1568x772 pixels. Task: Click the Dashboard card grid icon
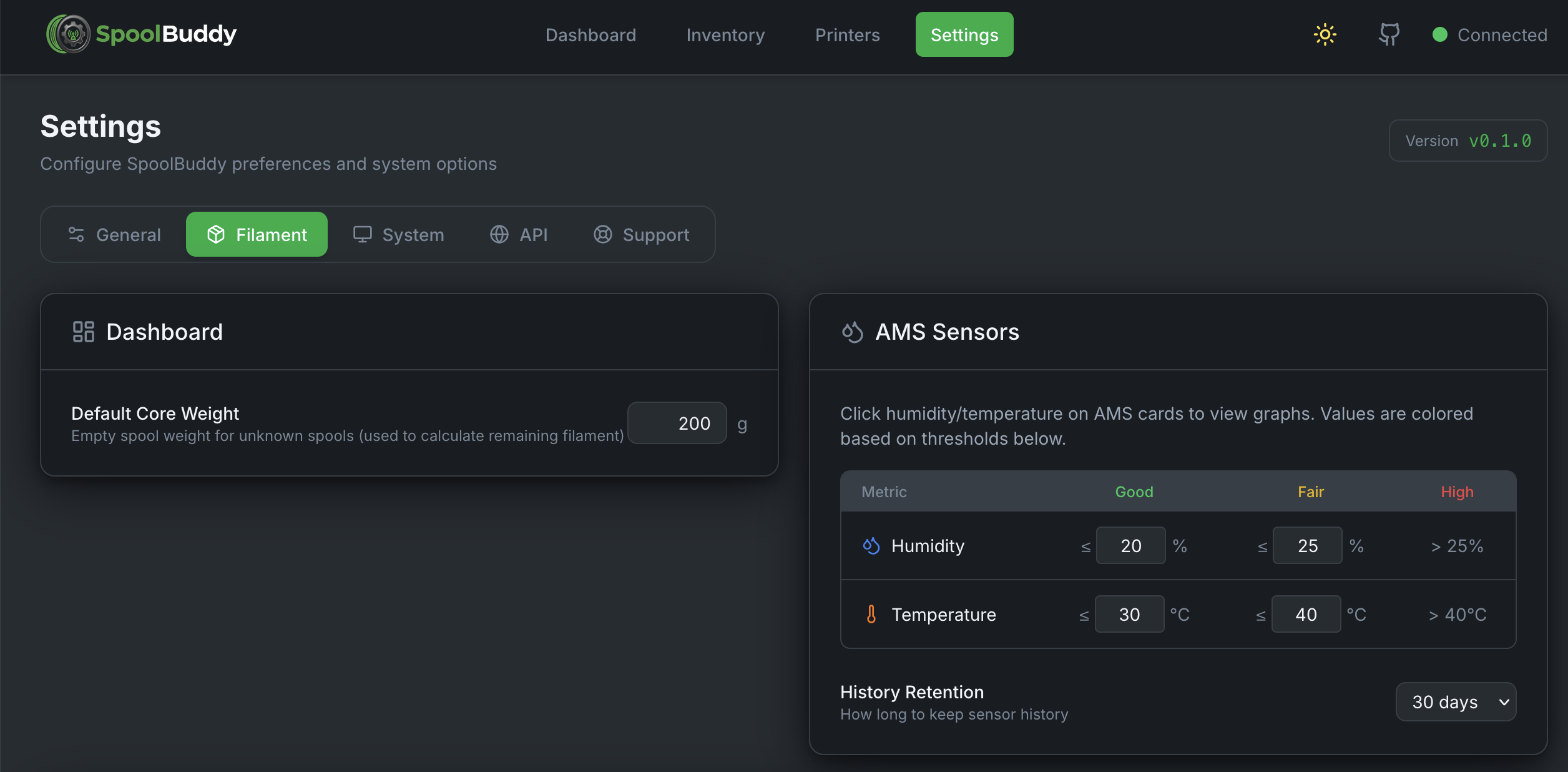[x=83, y=332]
